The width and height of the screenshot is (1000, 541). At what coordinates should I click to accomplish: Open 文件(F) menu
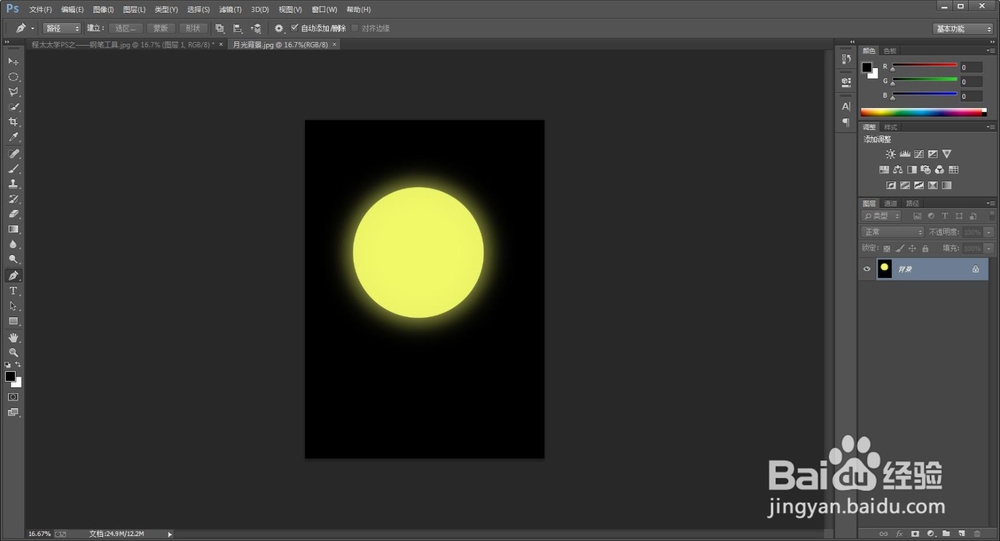click(40, 10)
